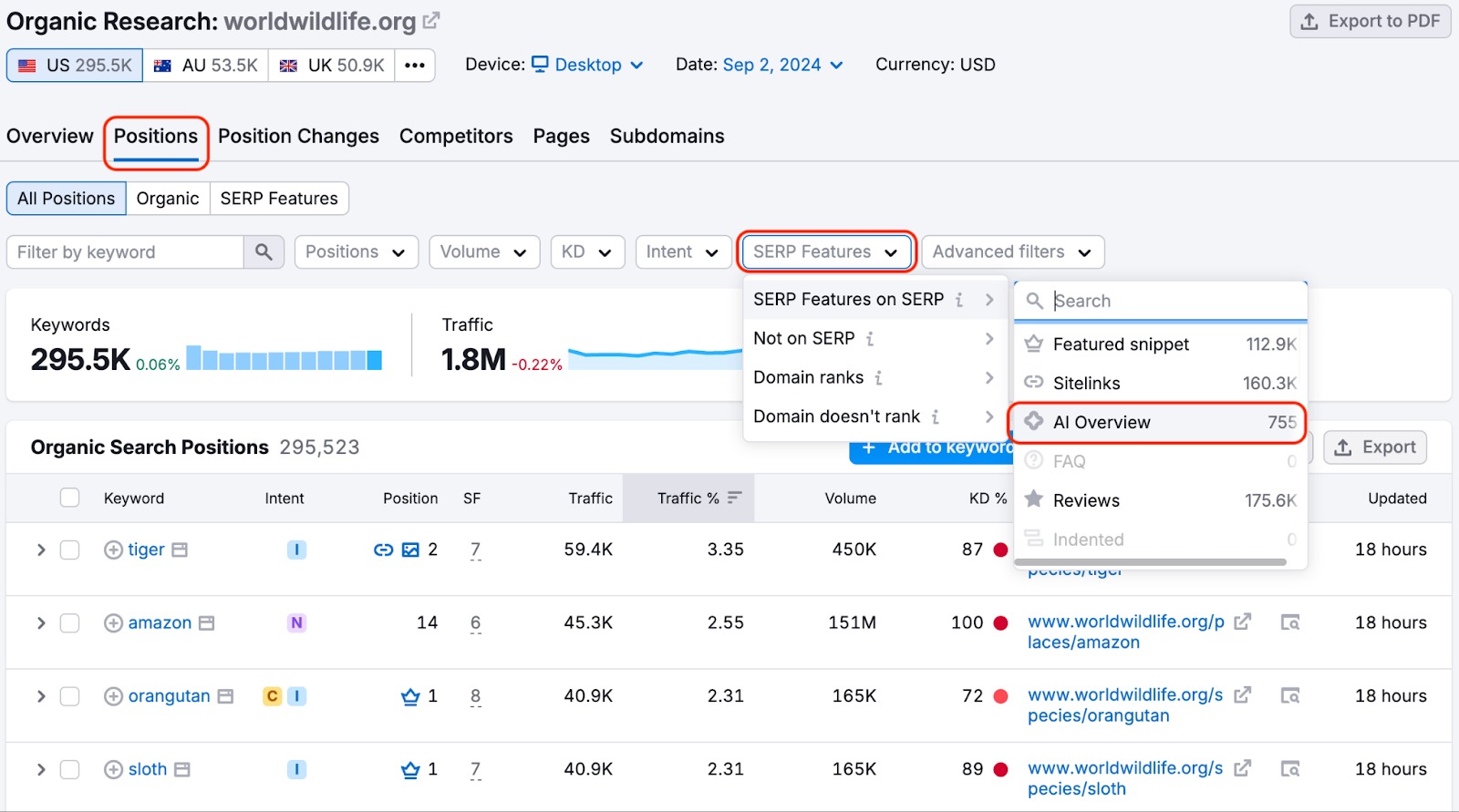
Task: Click the keyword filter search magnifier button
Action: [264, 252]
